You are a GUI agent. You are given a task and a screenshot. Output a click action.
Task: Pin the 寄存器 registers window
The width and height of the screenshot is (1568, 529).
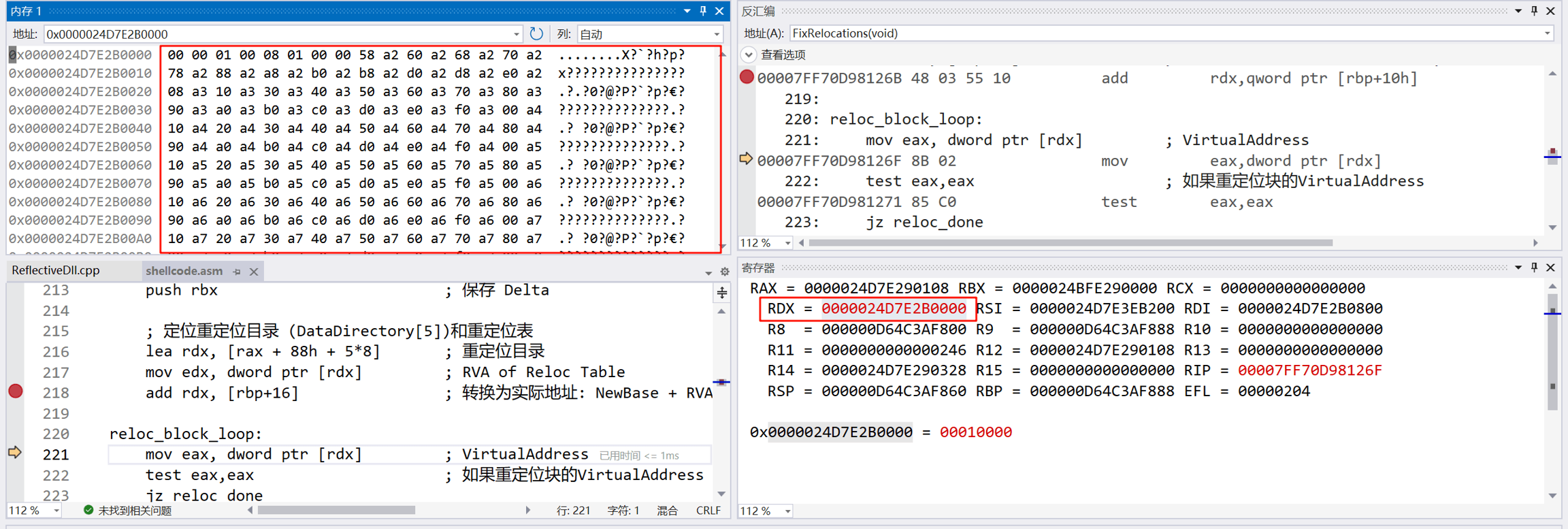1534,268
